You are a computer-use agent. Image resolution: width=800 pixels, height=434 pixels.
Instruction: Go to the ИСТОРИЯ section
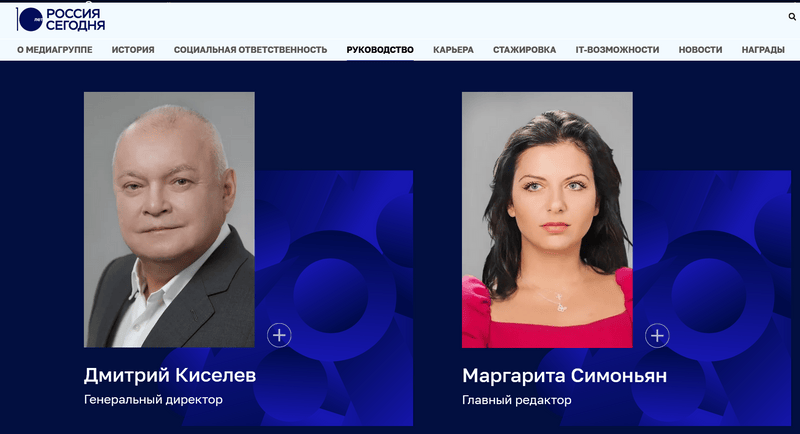coord(133,50)
